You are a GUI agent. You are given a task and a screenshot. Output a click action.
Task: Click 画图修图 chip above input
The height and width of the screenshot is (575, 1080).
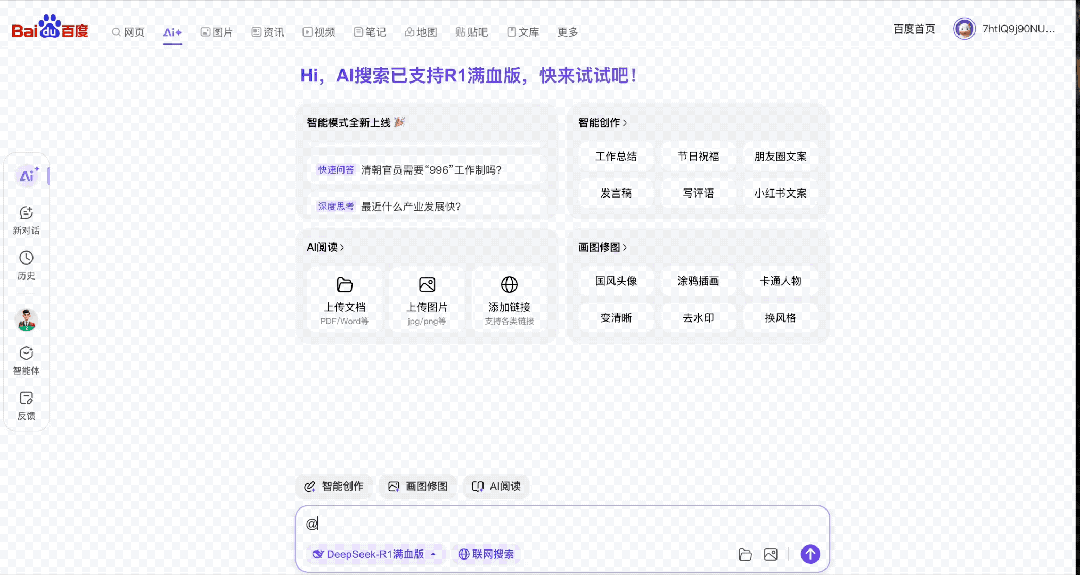pyautogui.click(x=418, y=486)
